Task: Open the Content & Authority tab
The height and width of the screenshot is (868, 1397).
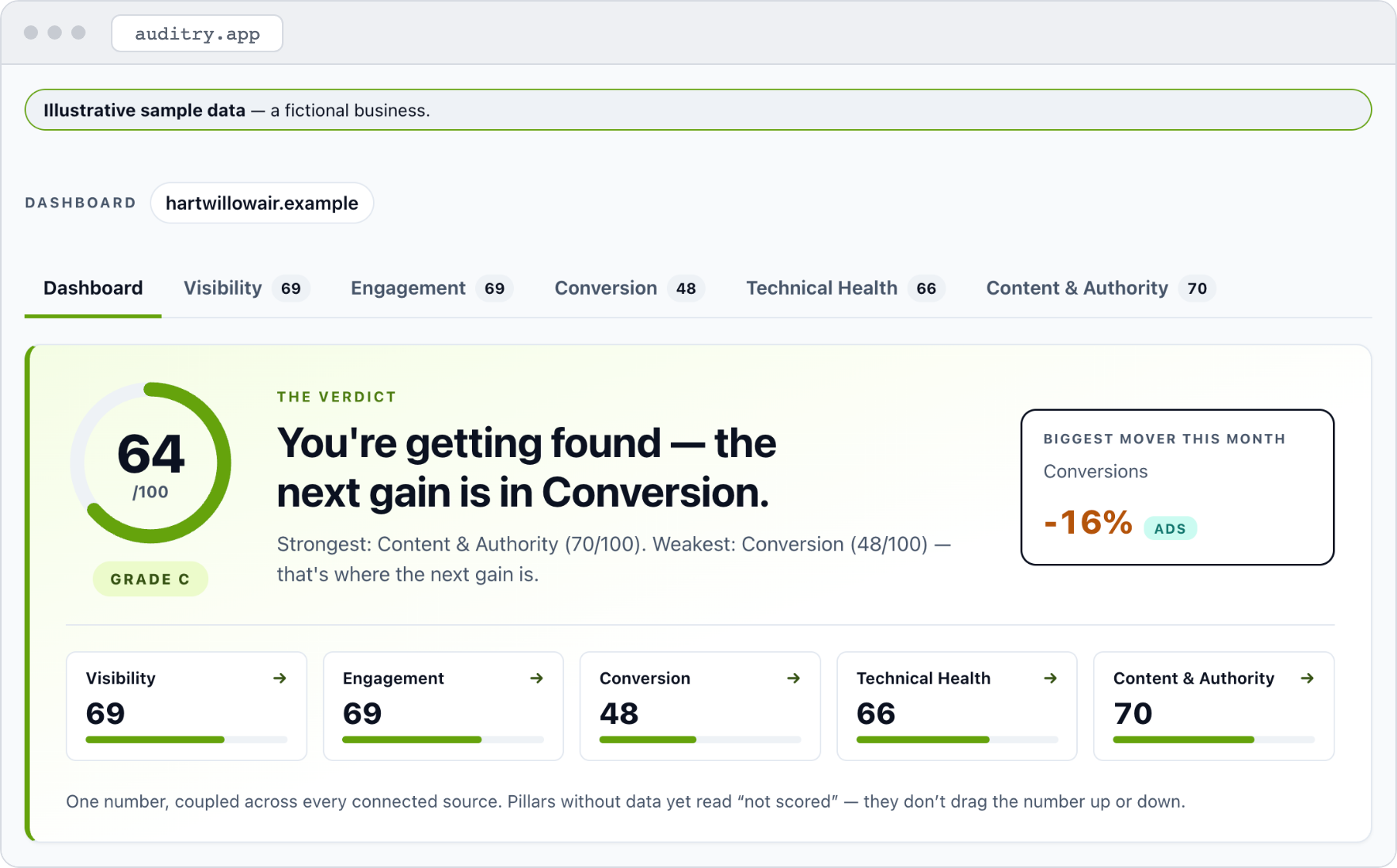Action: (x=1100, y=288)
